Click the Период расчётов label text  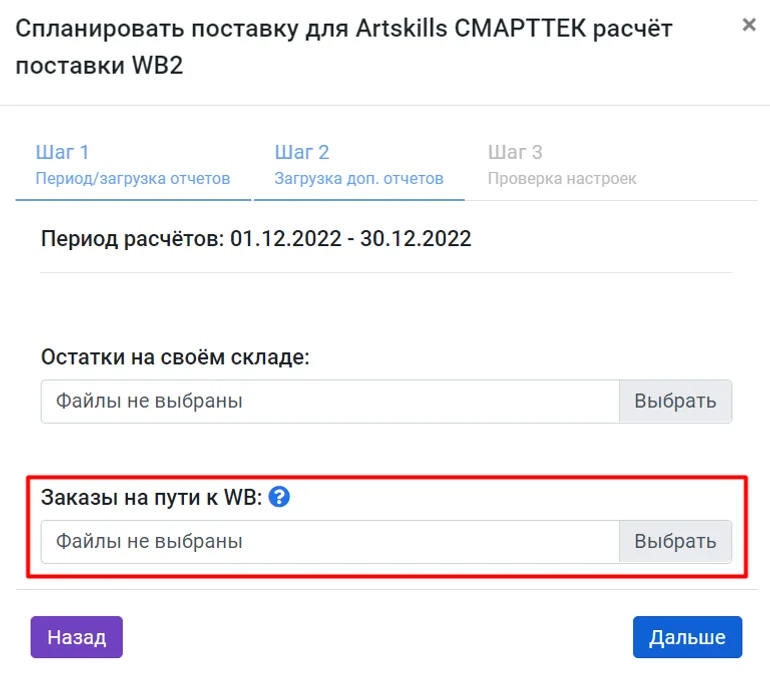tap(133, 239)
